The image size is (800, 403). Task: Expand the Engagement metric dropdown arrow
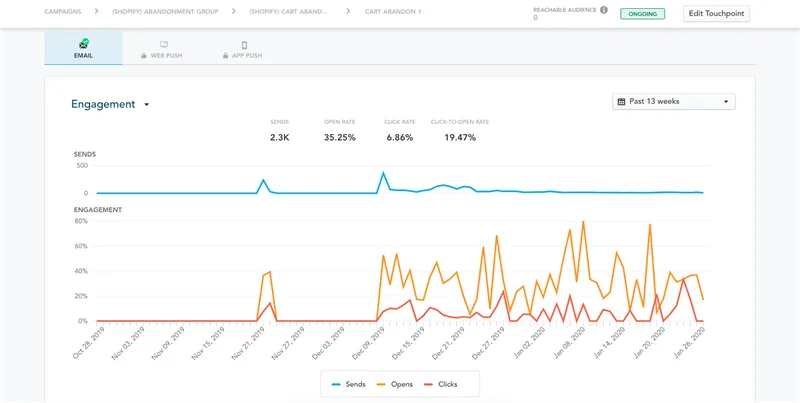pyautogui.click(x=146, y=105)
